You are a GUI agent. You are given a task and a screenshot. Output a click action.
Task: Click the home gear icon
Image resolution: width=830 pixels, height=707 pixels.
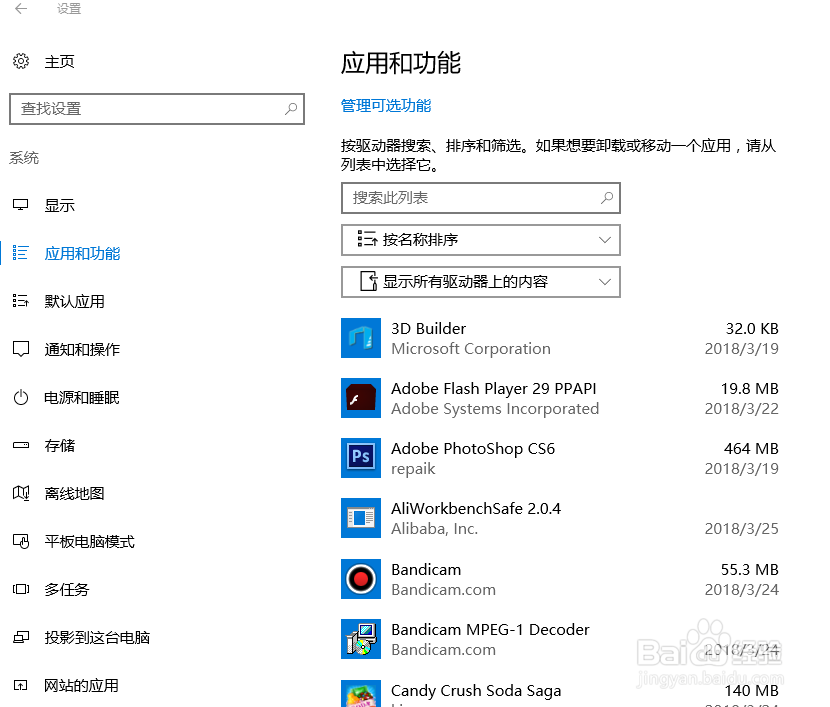coord(21,61)
